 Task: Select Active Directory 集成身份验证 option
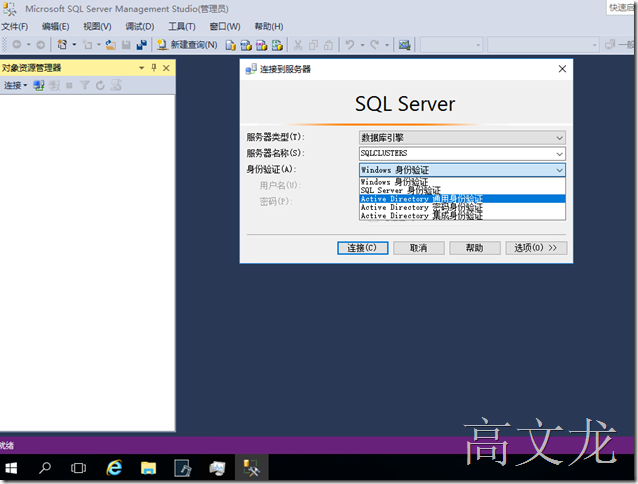tap(462, 216)
